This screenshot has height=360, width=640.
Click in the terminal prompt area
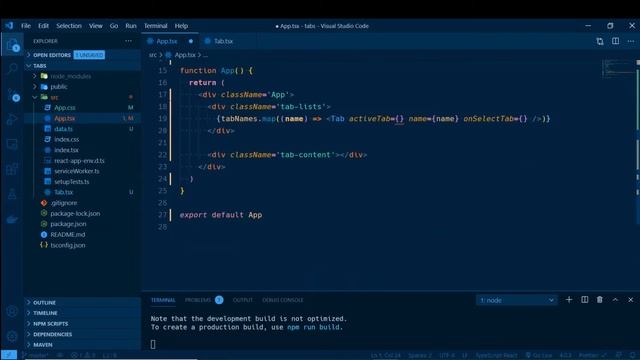tap(153, 344)
